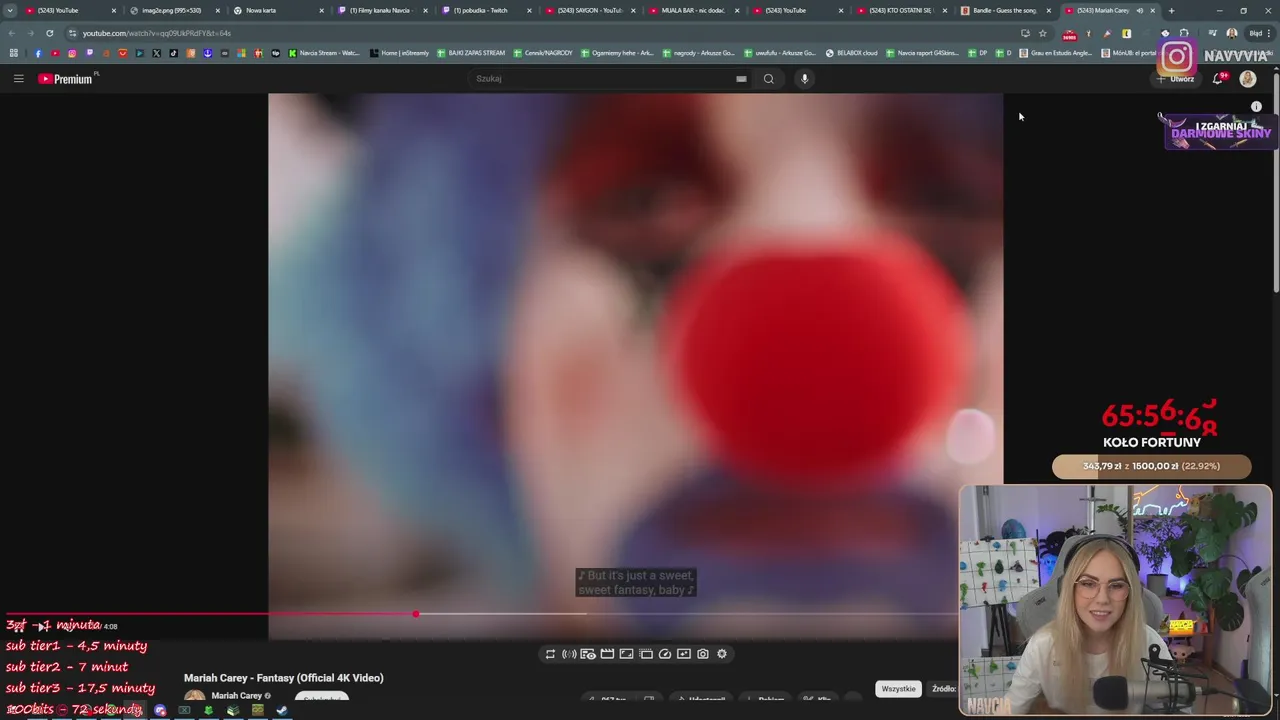Switch to the Bandle - Guess the song tab

1004,10
